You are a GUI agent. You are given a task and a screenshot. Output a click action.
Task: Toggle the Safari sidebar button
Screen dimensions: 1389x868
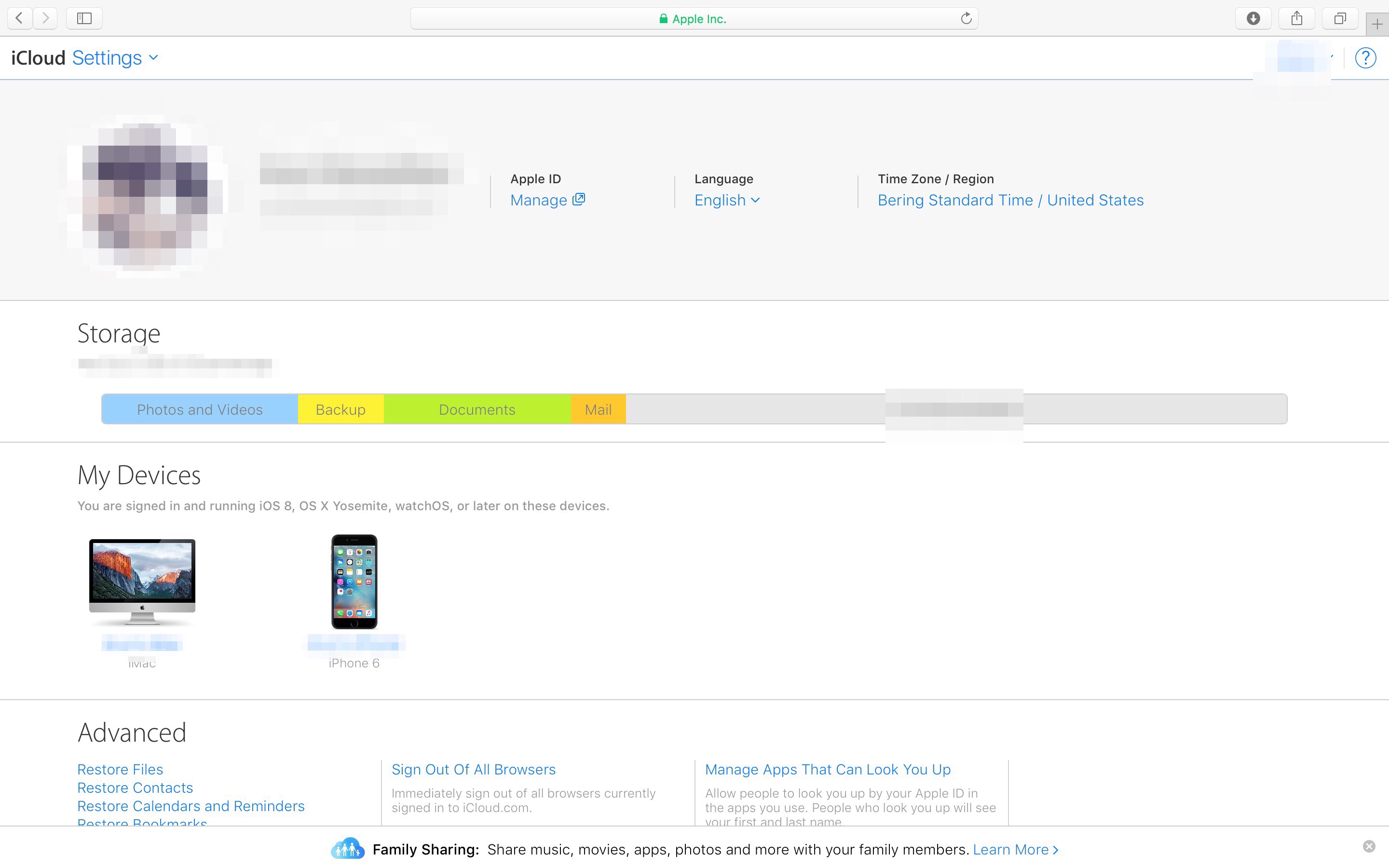click(84, 18)
